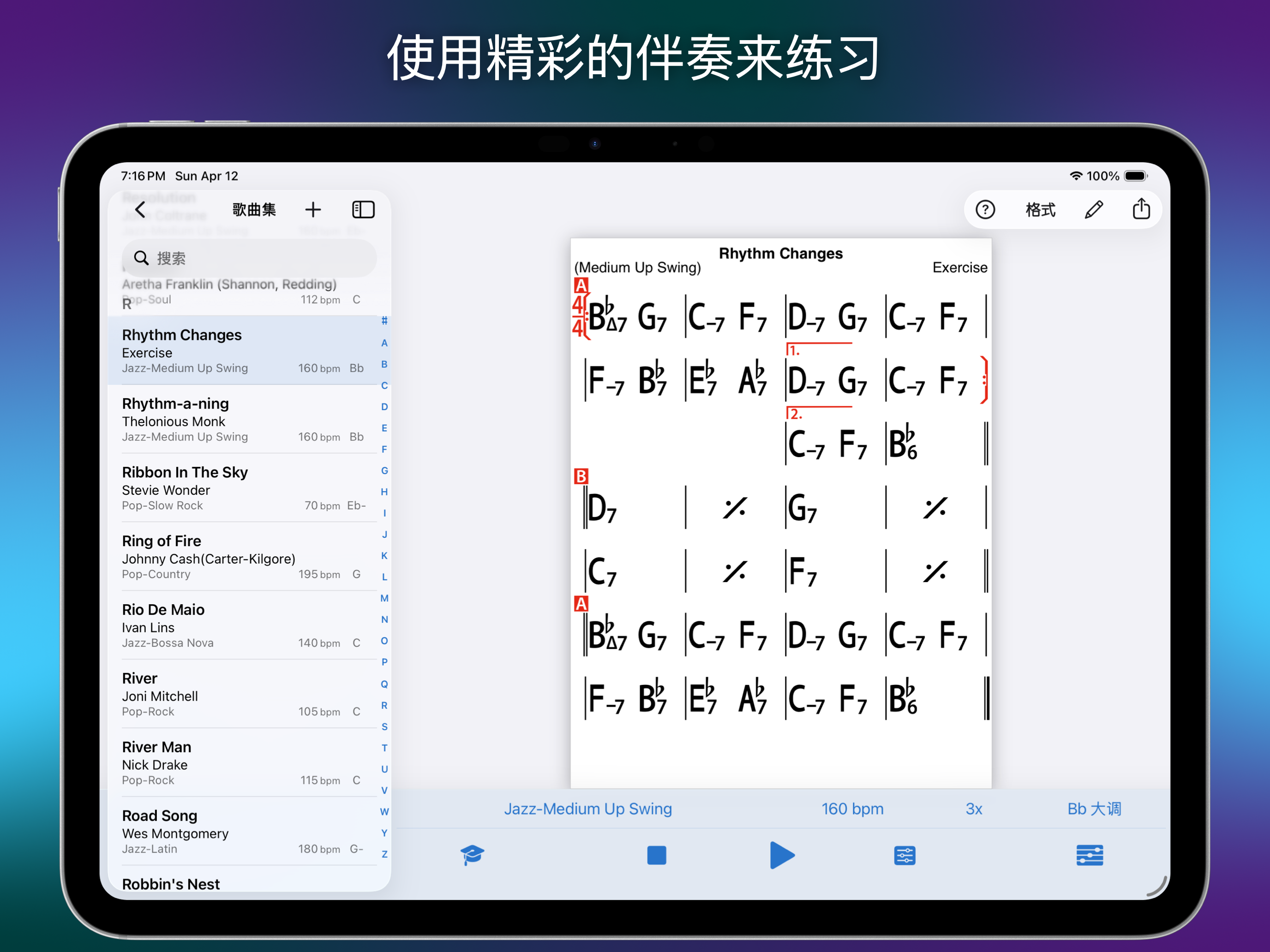
Task: Start playback with the play button
Action: tap(782, 855)
